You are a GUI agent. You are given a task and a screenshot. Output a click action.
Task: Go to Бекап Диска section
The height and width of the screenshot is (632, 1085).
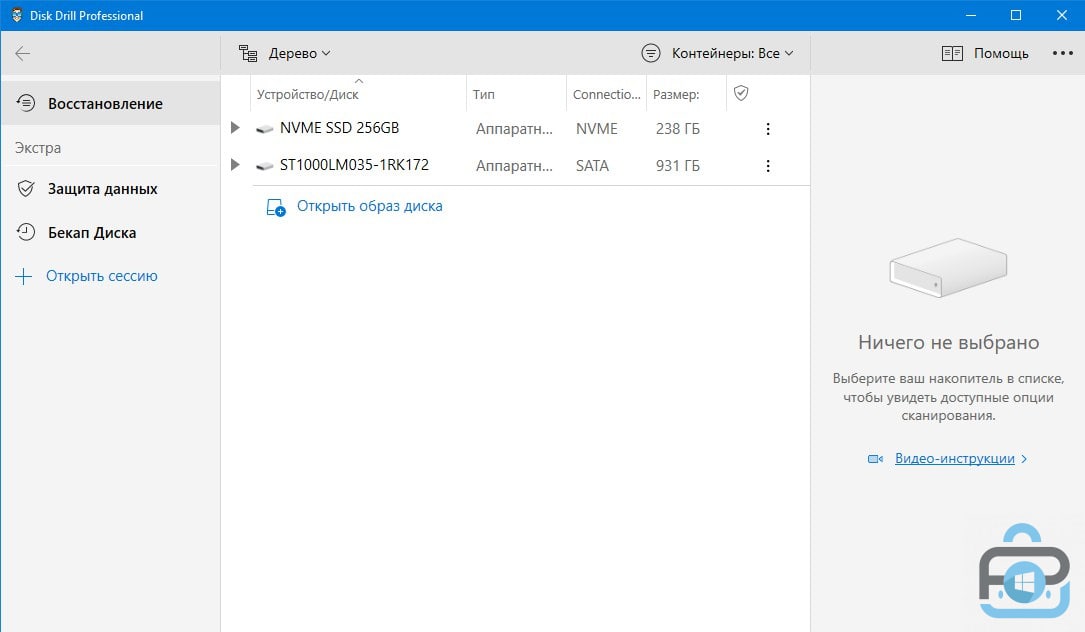tap(92, 233)
